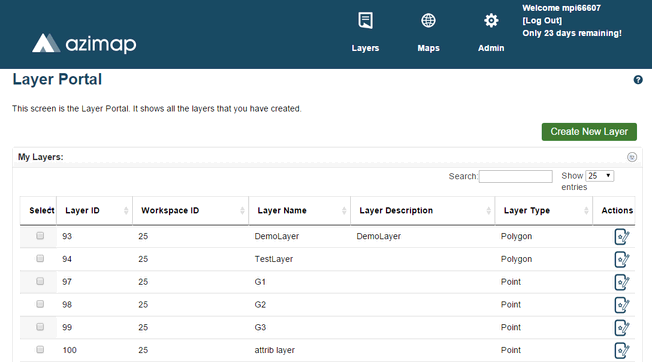The height and width of the screenshot is (362, 652).
Task: Check the box for layer 94
Action: pos(40,259)
